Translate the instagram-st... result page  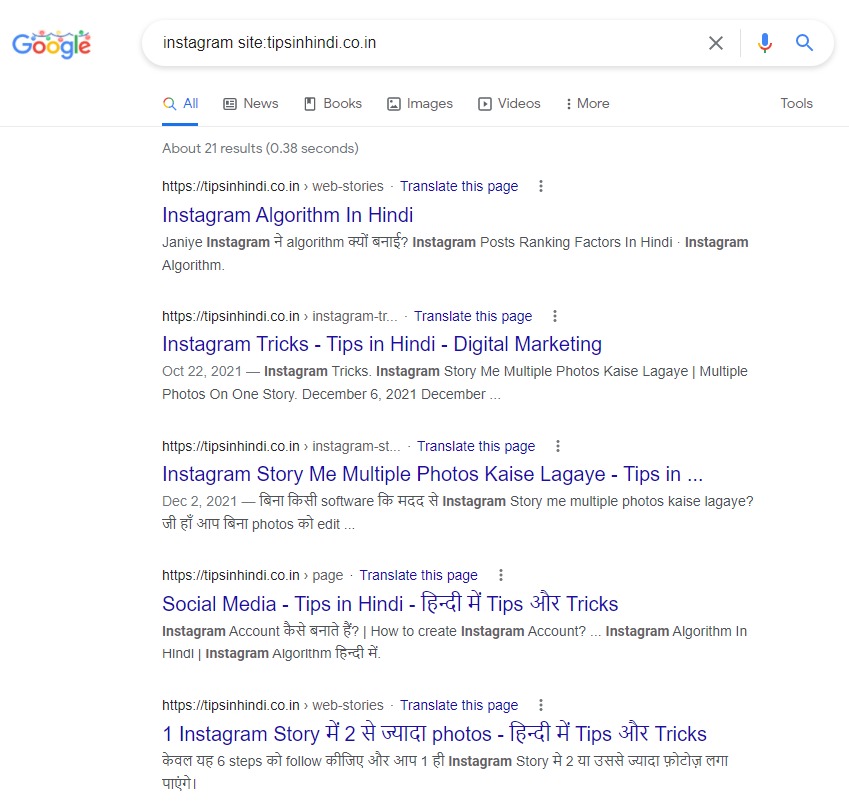pos(475,446)
